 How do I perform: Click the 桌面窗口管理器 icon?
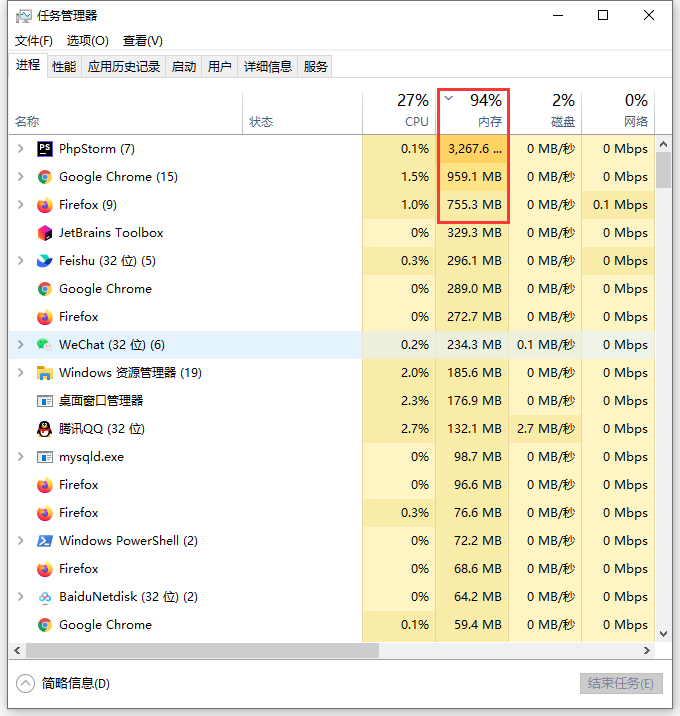pos(45,401)
